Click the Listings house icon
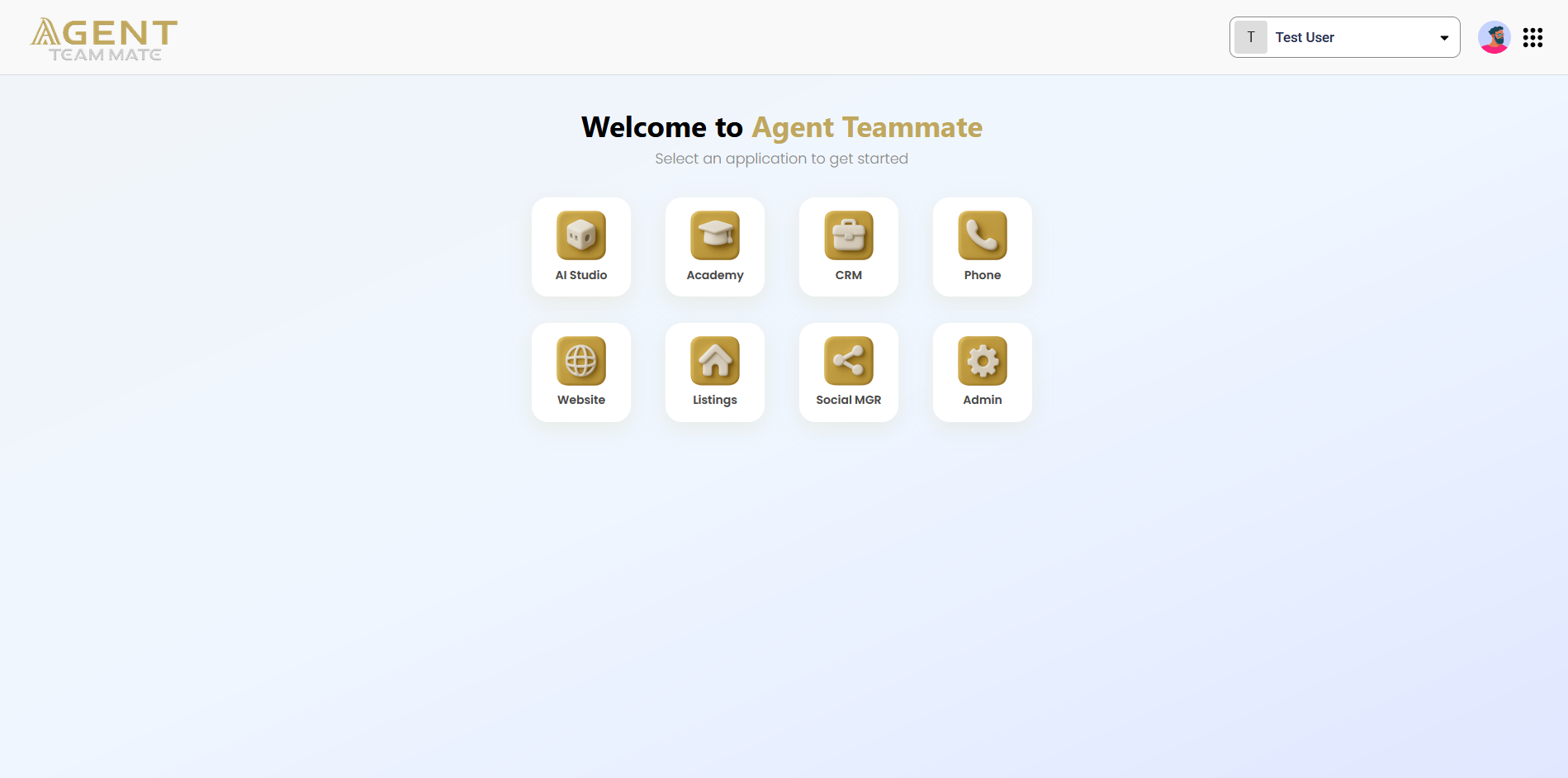Image resolution: width=1568 pixels, height=778 pixels. 714,361
